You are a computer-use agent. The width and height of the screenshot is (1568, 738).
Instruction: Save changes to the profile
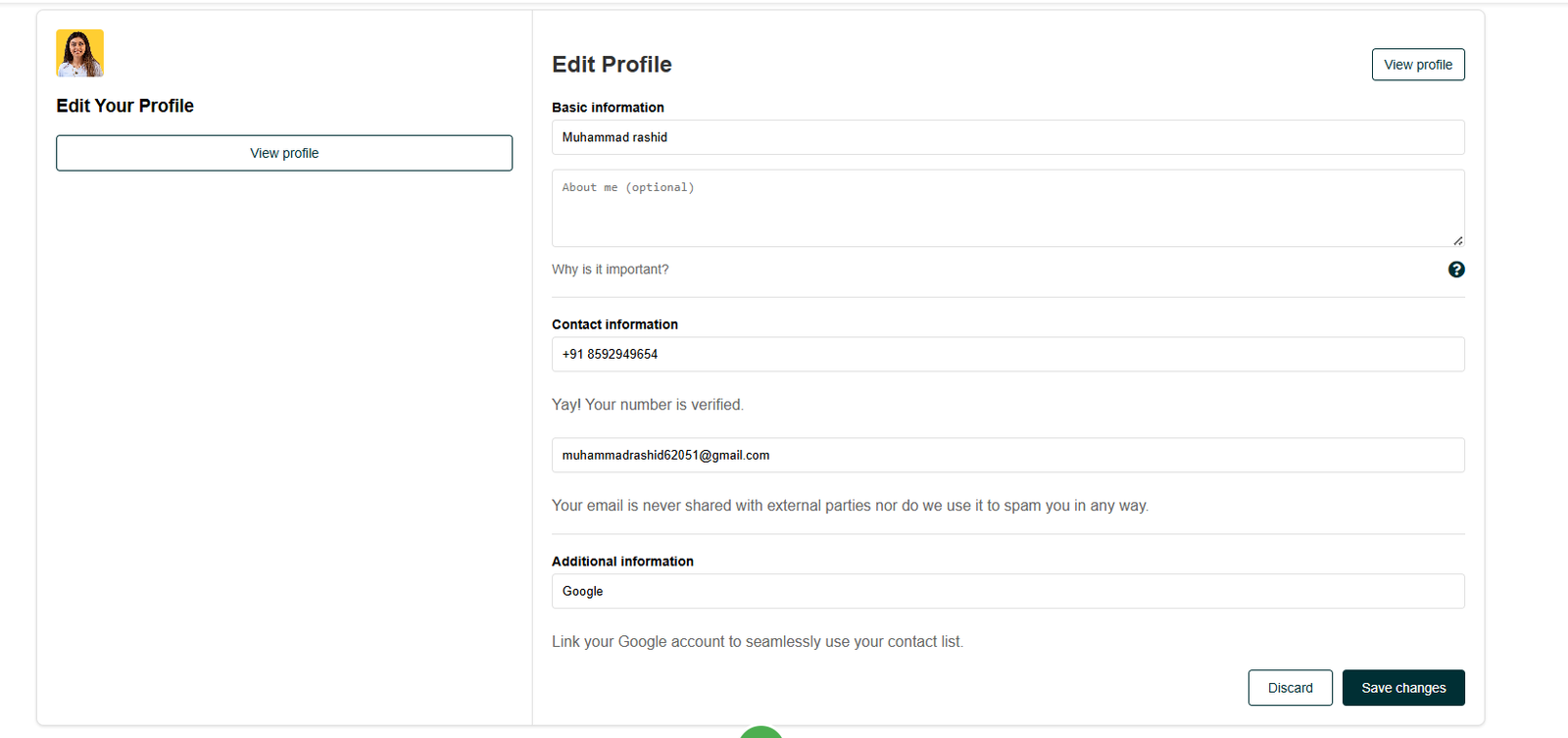coord(1402,688)
